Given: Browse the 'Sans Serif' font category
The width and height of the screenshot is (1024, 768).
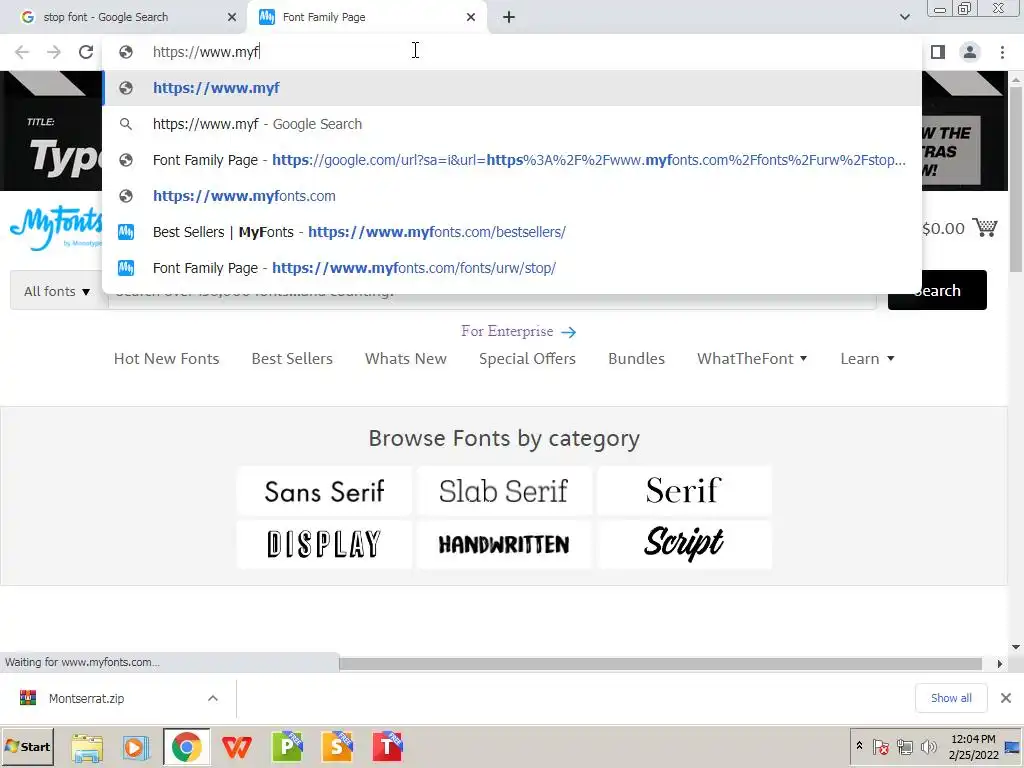Looking at the screenshot, I should (325, 491).
